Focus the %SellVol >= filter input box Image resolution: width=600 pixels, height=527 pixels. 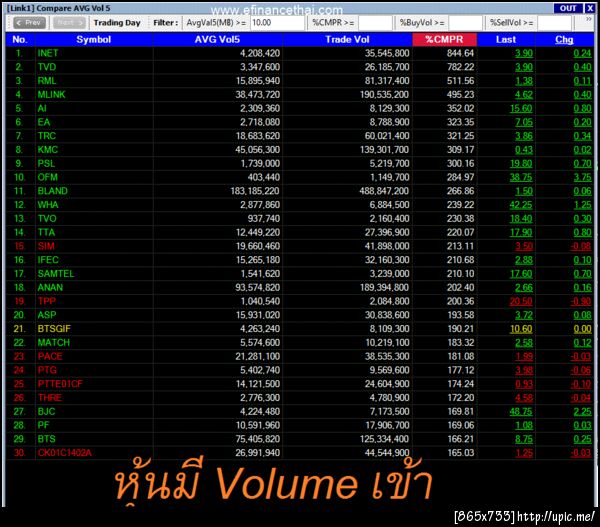(554, 23)
